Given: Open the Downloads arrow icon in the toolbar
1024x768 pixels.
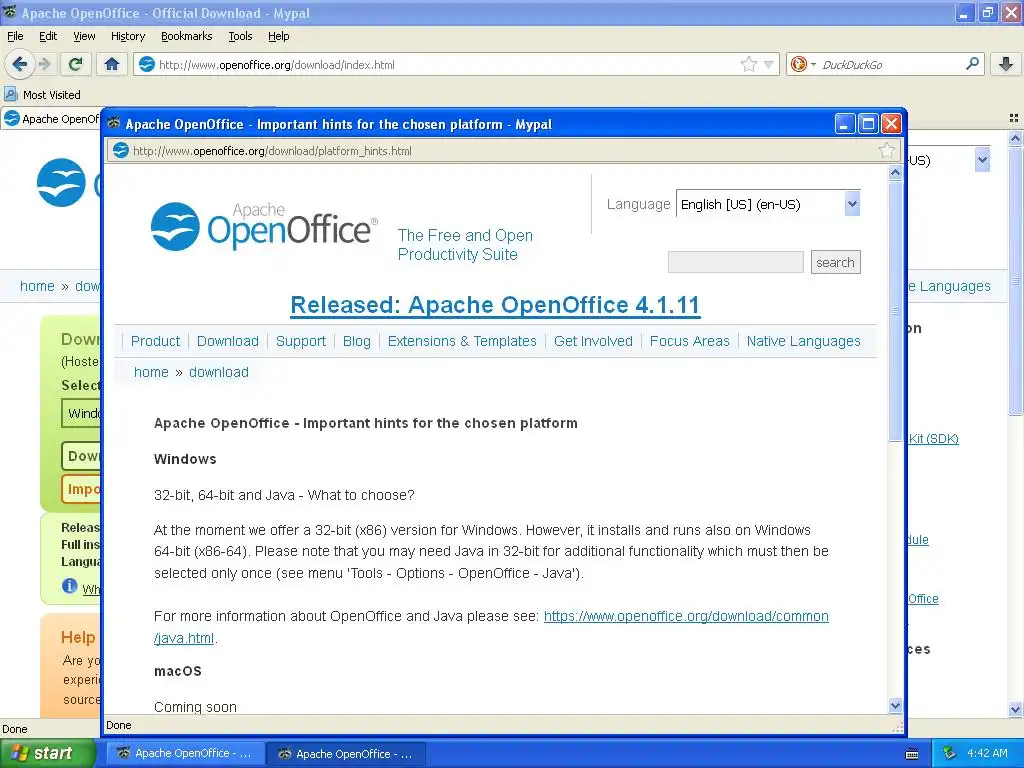Looking at the screenshot, I should 1006,64.
